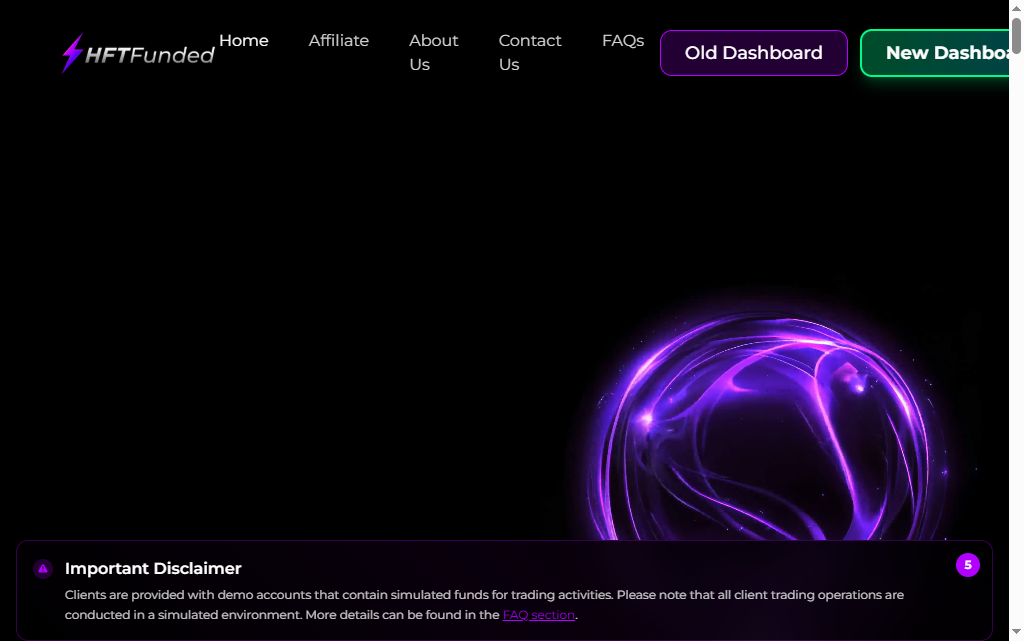Click the scrollbar down arrow
Viewport: 1024px width, 641px height.
pos(1016,633)
